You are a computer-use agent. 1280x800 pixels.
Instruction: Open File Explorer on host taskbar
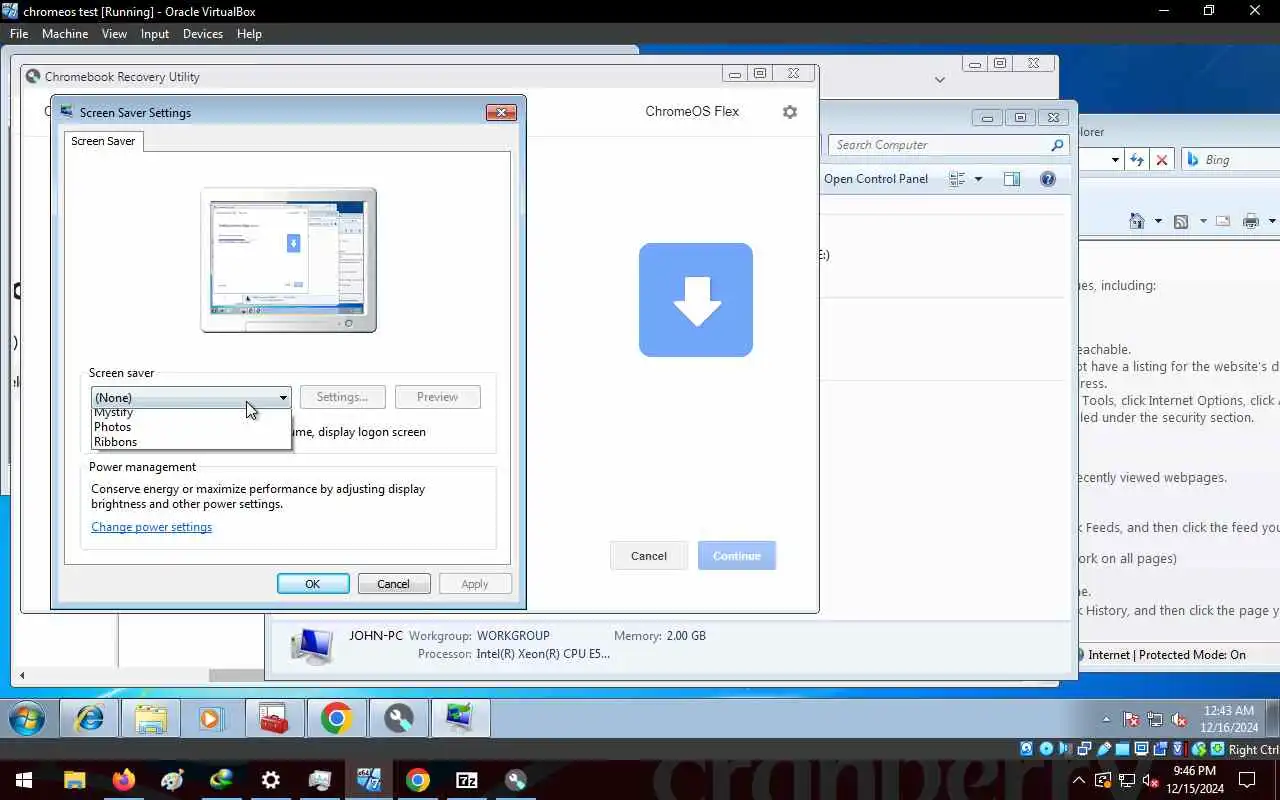tap(75, 780)
